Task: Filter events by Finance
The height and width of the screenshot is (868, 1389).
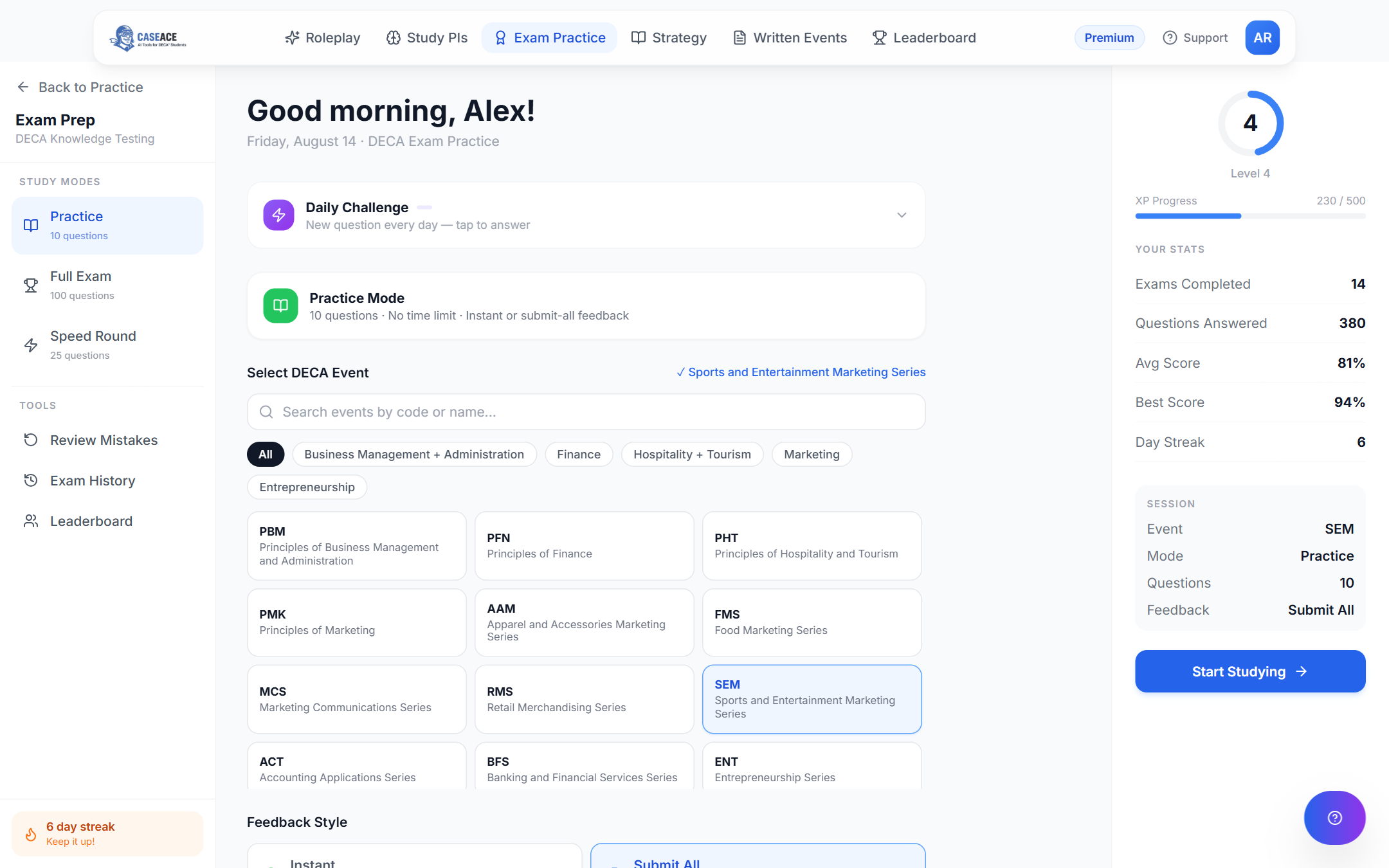Action: pos(579,455)
